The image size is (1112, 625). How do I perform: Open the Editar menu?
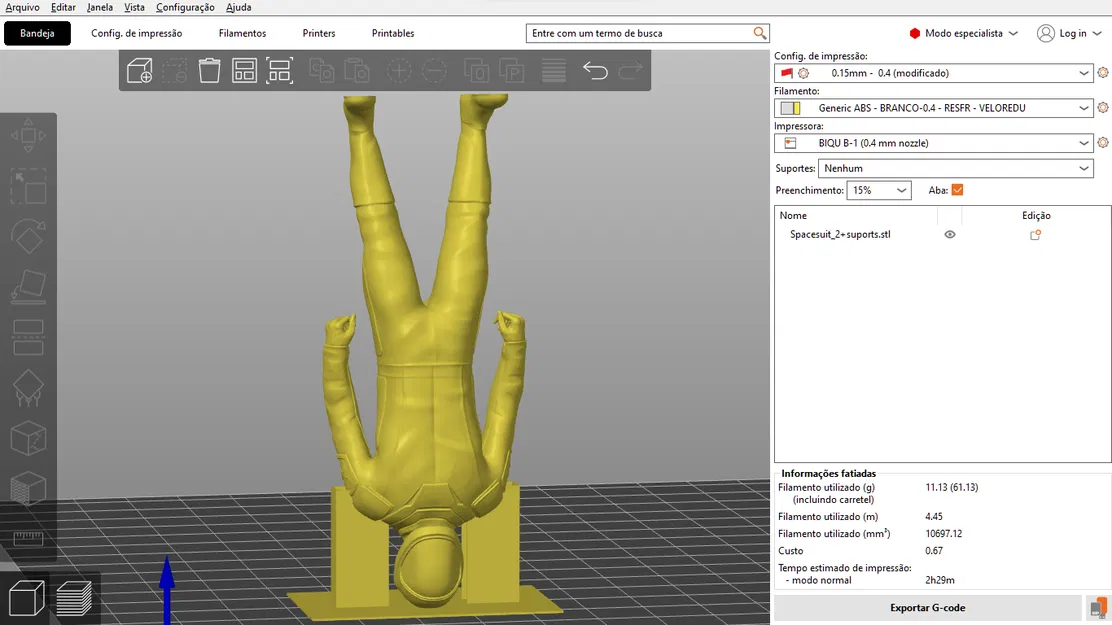click(x=63, y=7)
